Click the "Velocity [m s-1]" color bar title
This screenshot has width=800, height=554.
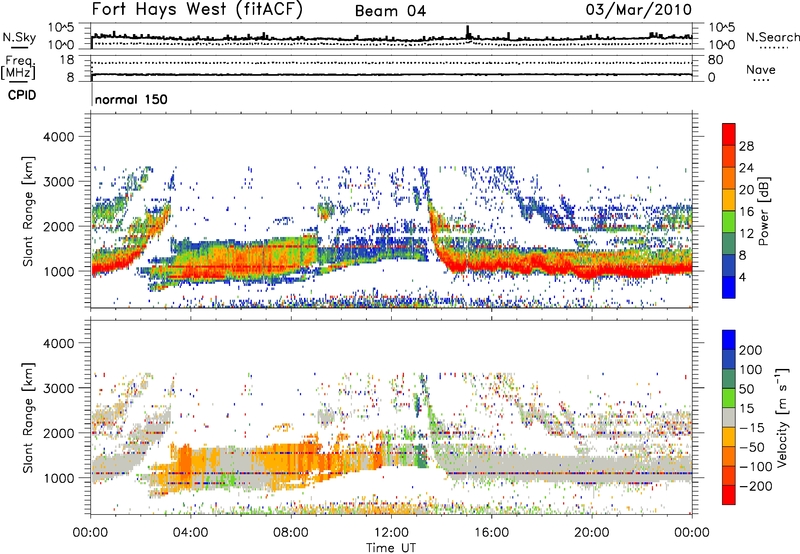click(x=782, y=417)
